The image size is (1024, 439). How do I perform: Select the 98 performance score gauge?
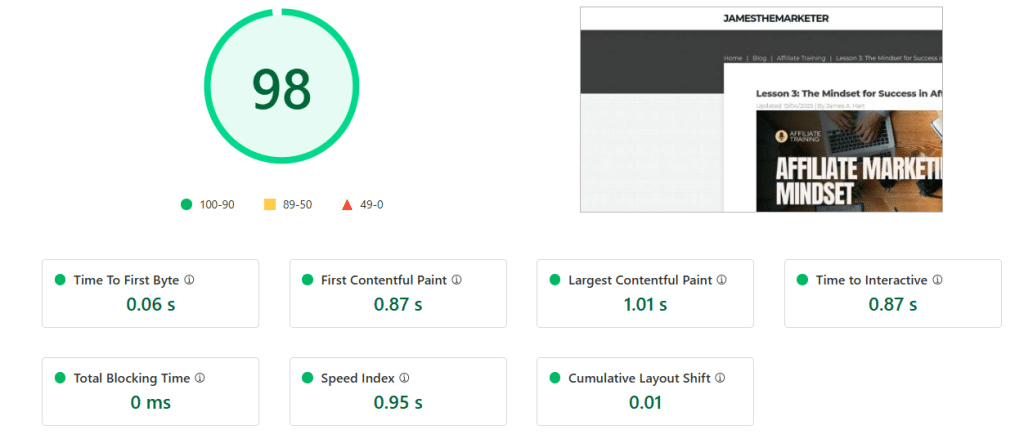coord(281,85)
